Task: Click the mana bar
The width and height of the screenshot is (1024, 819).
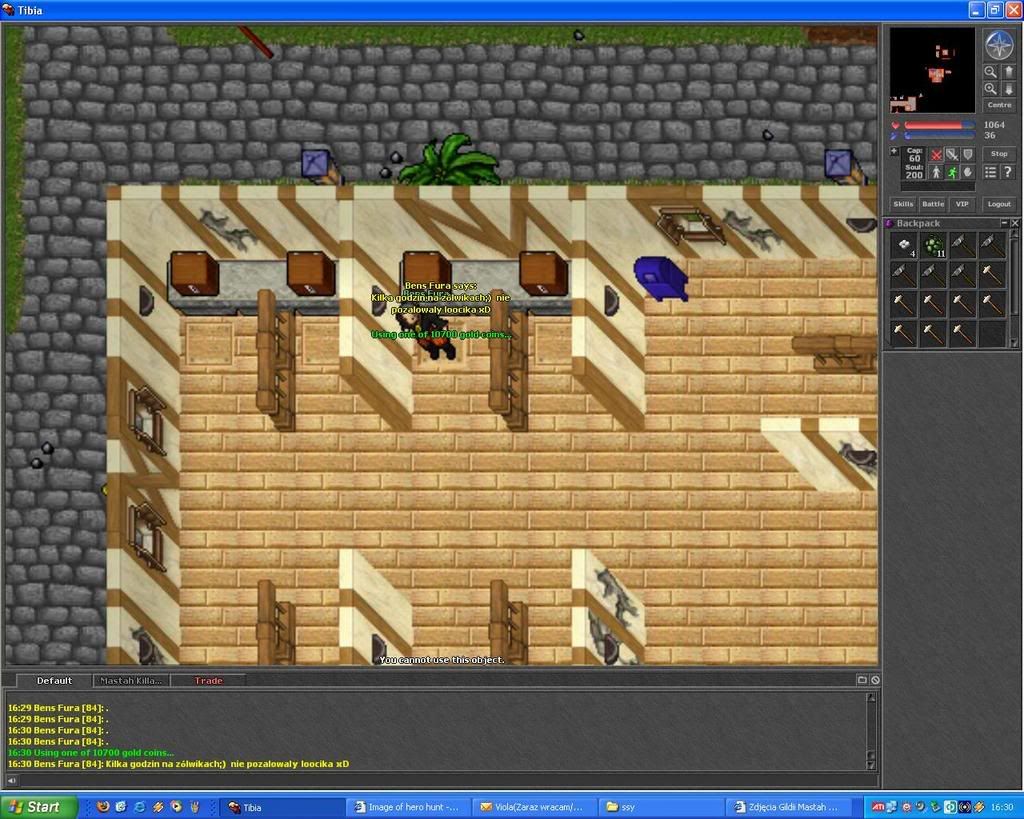Action: [939, 136]
